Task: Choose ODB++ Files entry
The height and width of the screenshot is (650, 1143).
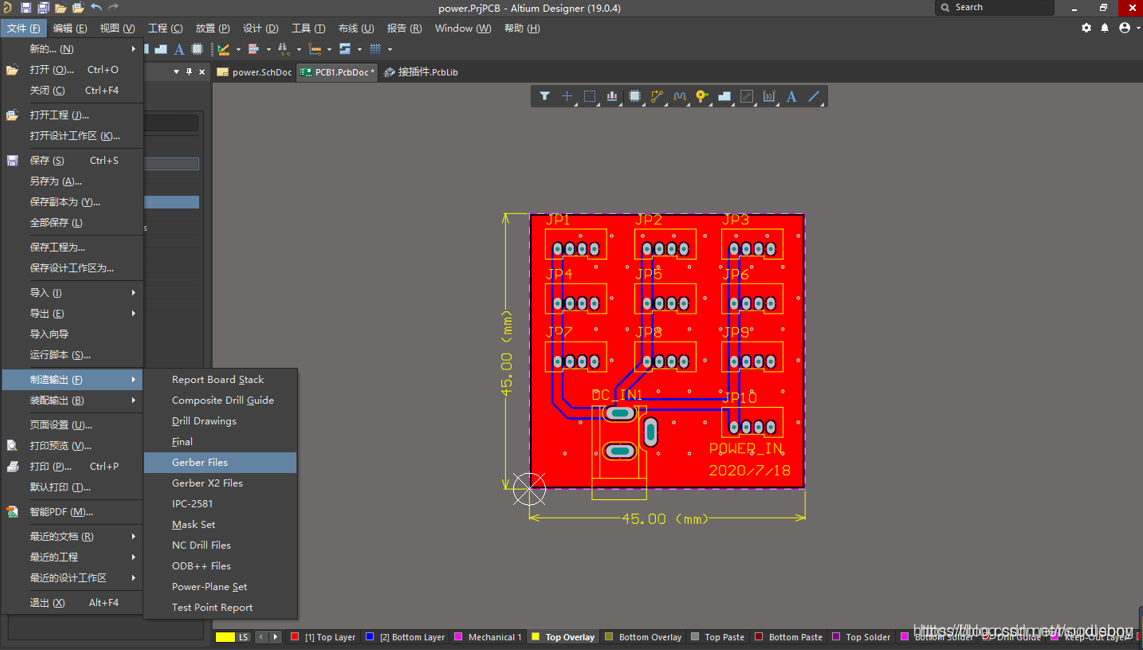Action: coord(220,565)
